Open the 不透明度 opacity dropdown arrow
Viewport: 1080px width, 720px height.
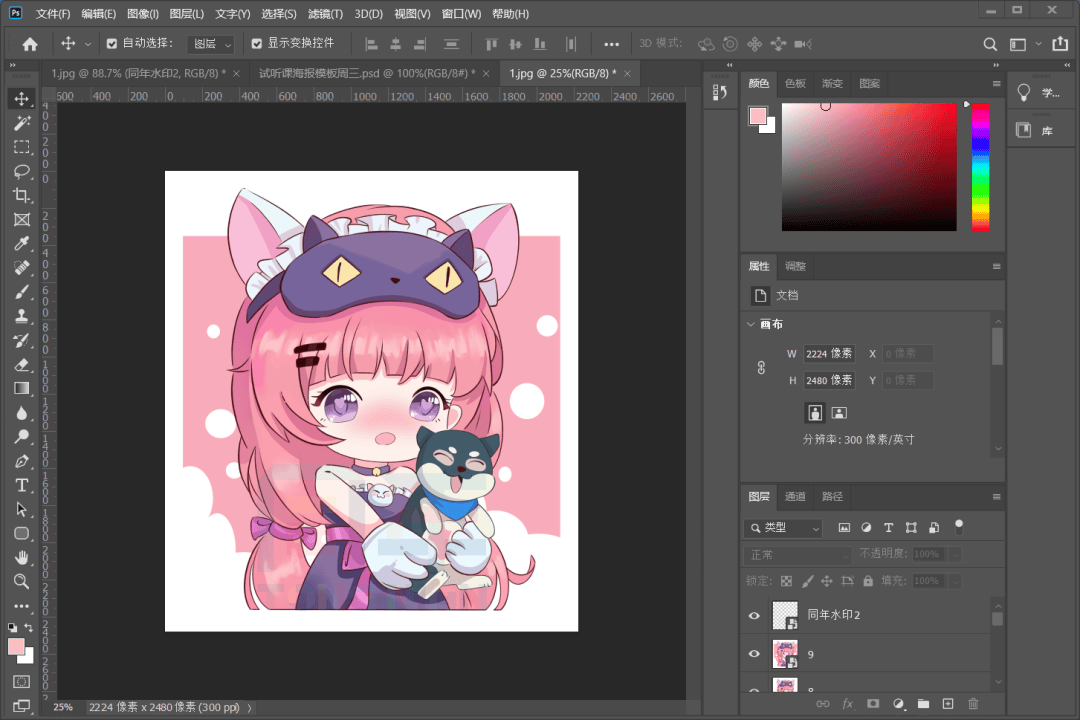[x=955, y=554]
